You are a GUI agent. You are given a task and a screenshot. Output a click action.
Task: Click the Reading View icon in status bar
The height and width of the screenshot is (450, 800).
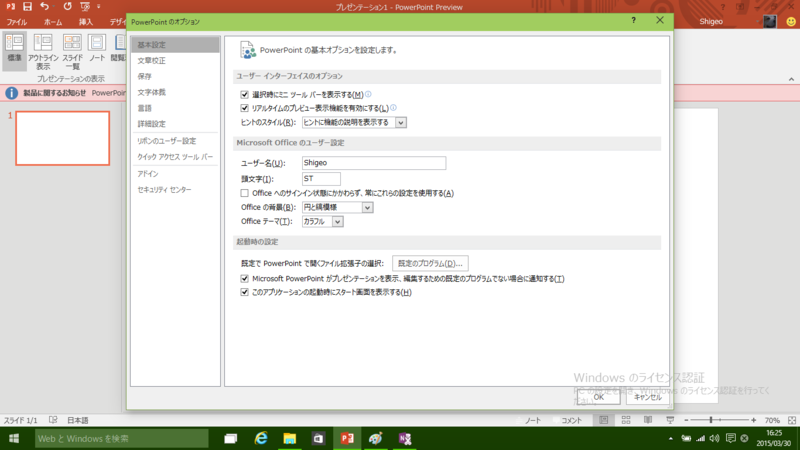(648, 420)
